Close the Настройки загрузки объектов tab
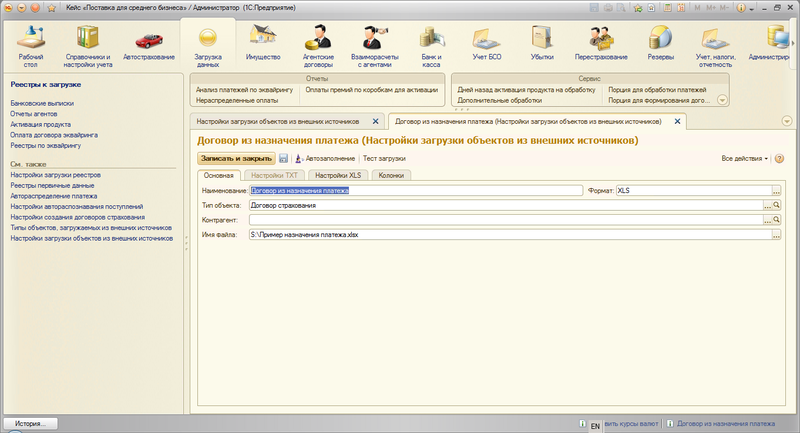The width and height of the screenshot is (800, 433). (x=375, y=121)
